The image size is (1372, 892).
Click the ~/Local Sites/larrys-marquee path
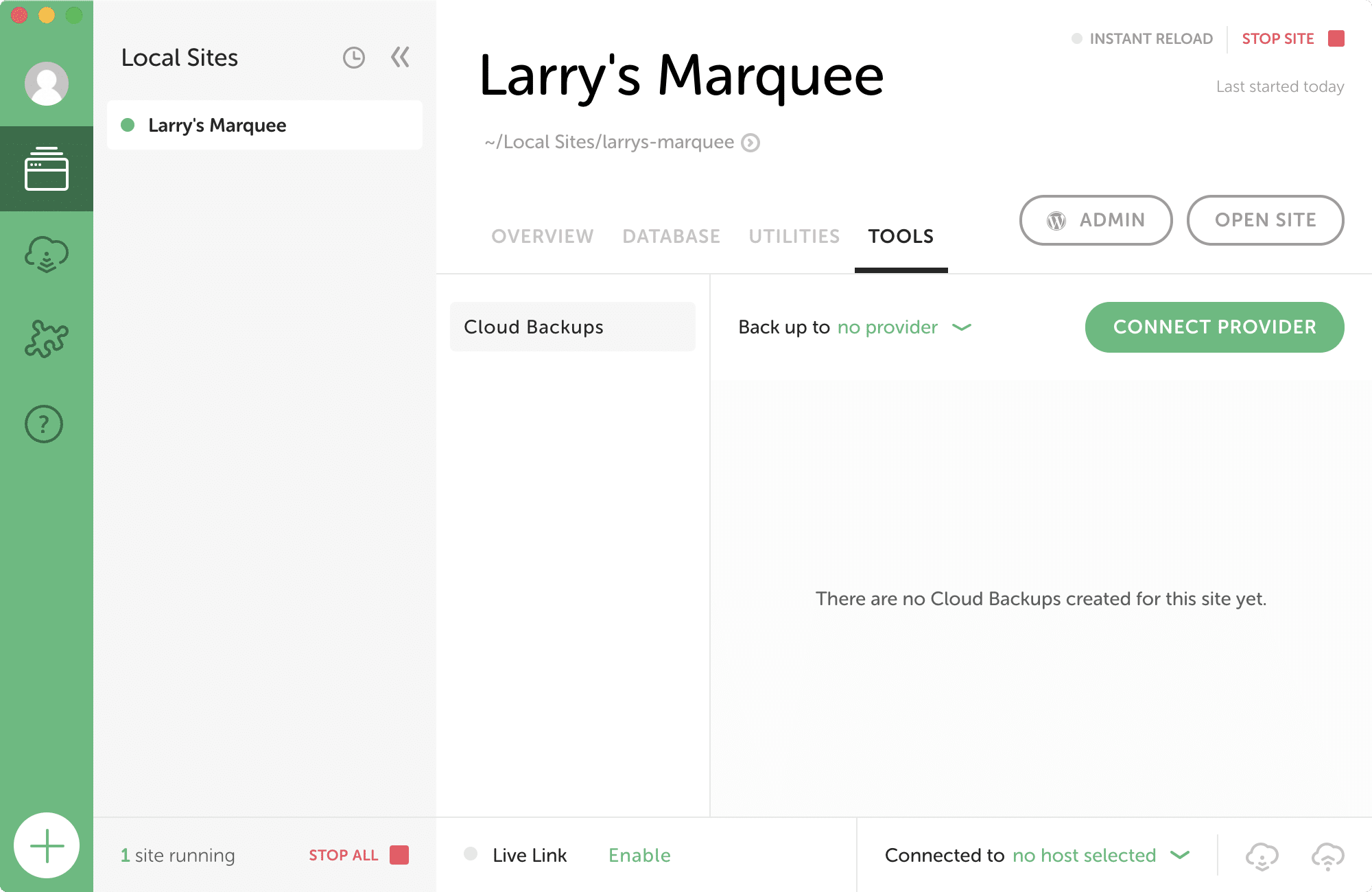[x=609, y=142]
